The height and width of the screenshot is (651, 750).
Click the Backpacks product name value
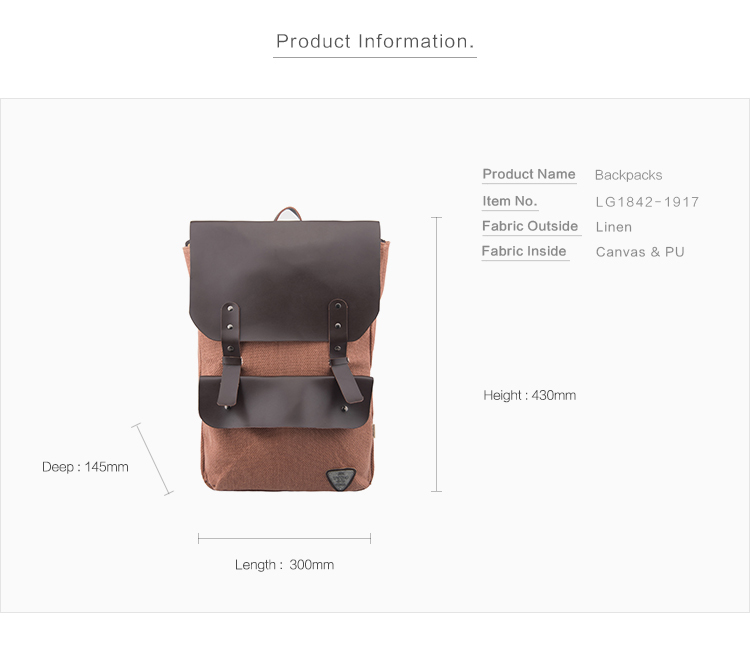pos(629,175)
